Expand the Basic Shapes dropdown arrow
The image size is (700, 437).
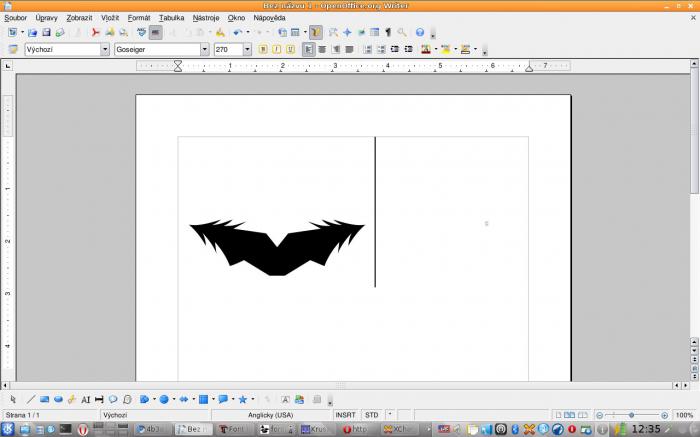point(154,400)
